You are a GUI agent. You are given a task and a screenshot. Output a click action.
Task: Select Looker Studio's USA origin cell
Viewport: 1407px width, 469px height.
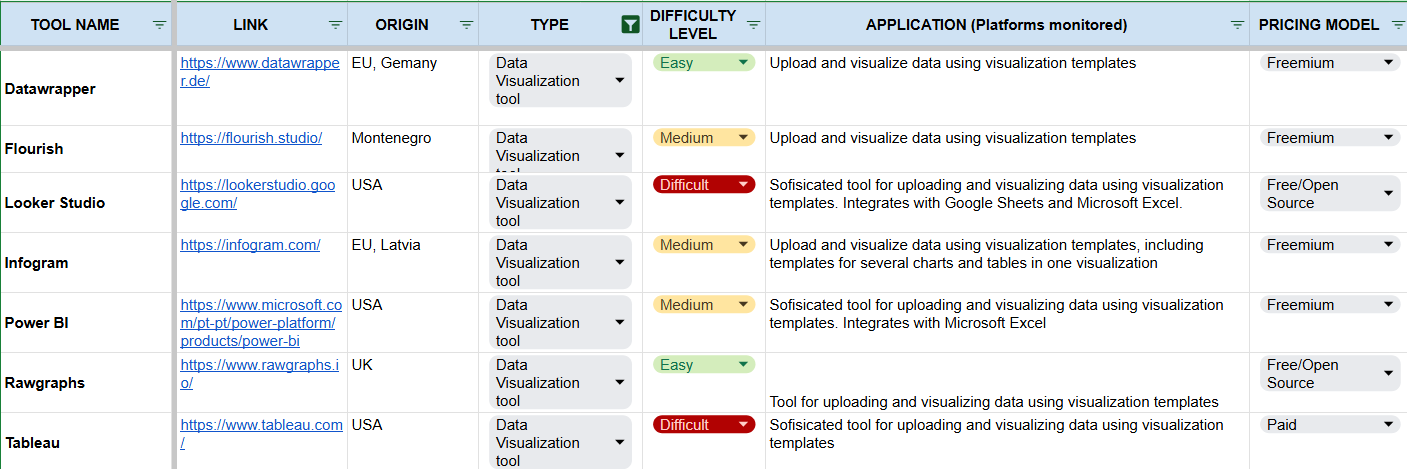click(412, 202)
